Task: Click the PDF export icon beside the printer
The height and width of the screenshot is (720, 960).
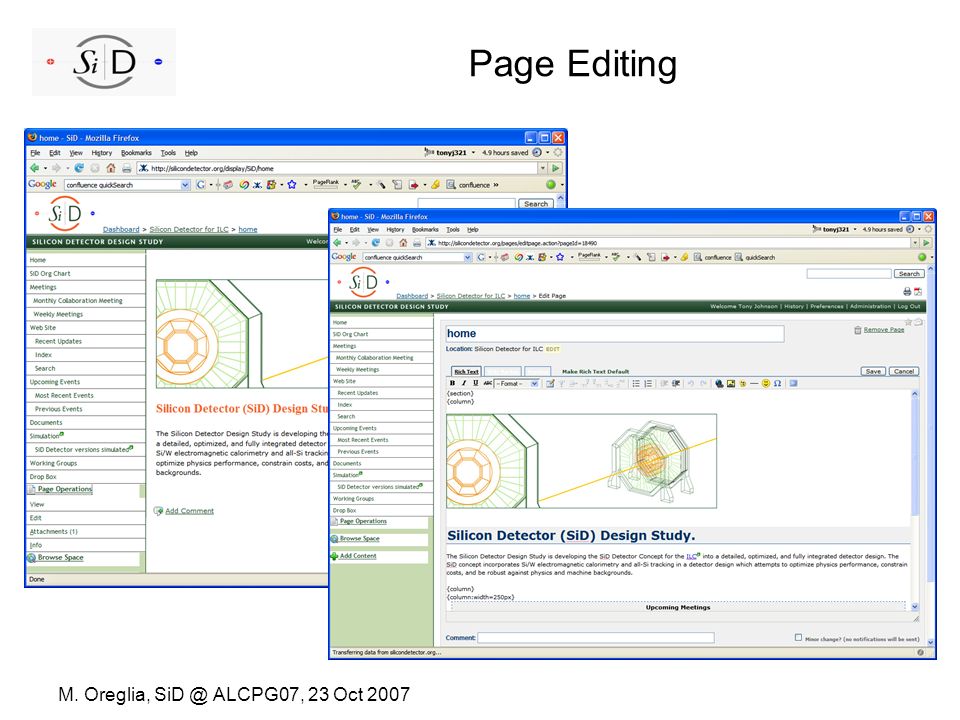Action: pyautogui.click(x=918, y=291)
